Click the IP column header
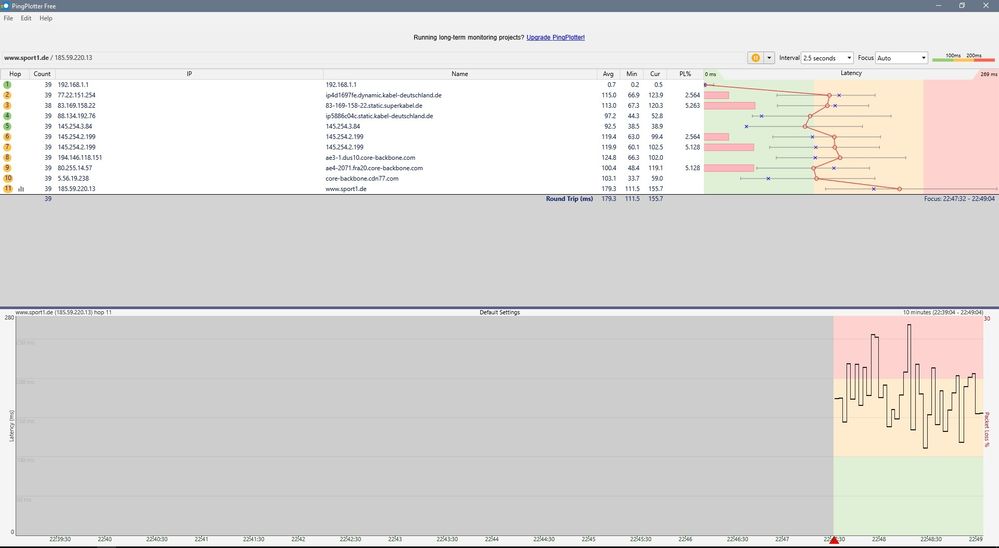 (x=189, y=74)
